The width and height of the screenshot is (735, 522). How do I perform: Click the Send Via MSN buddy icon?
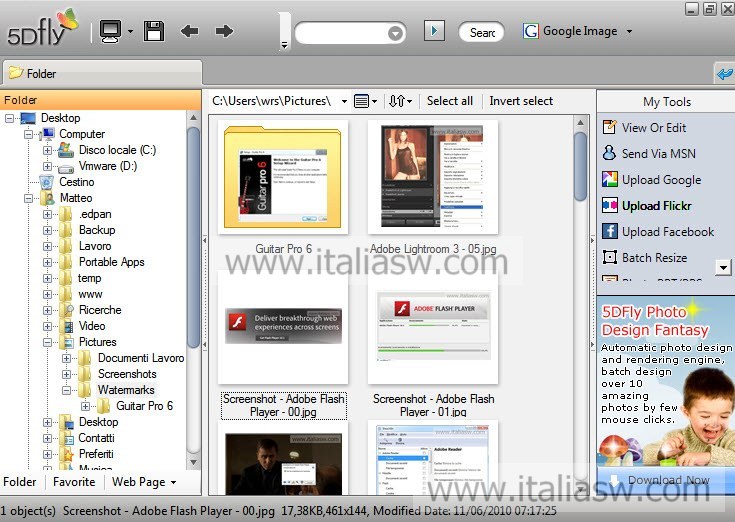pos(609,153)
